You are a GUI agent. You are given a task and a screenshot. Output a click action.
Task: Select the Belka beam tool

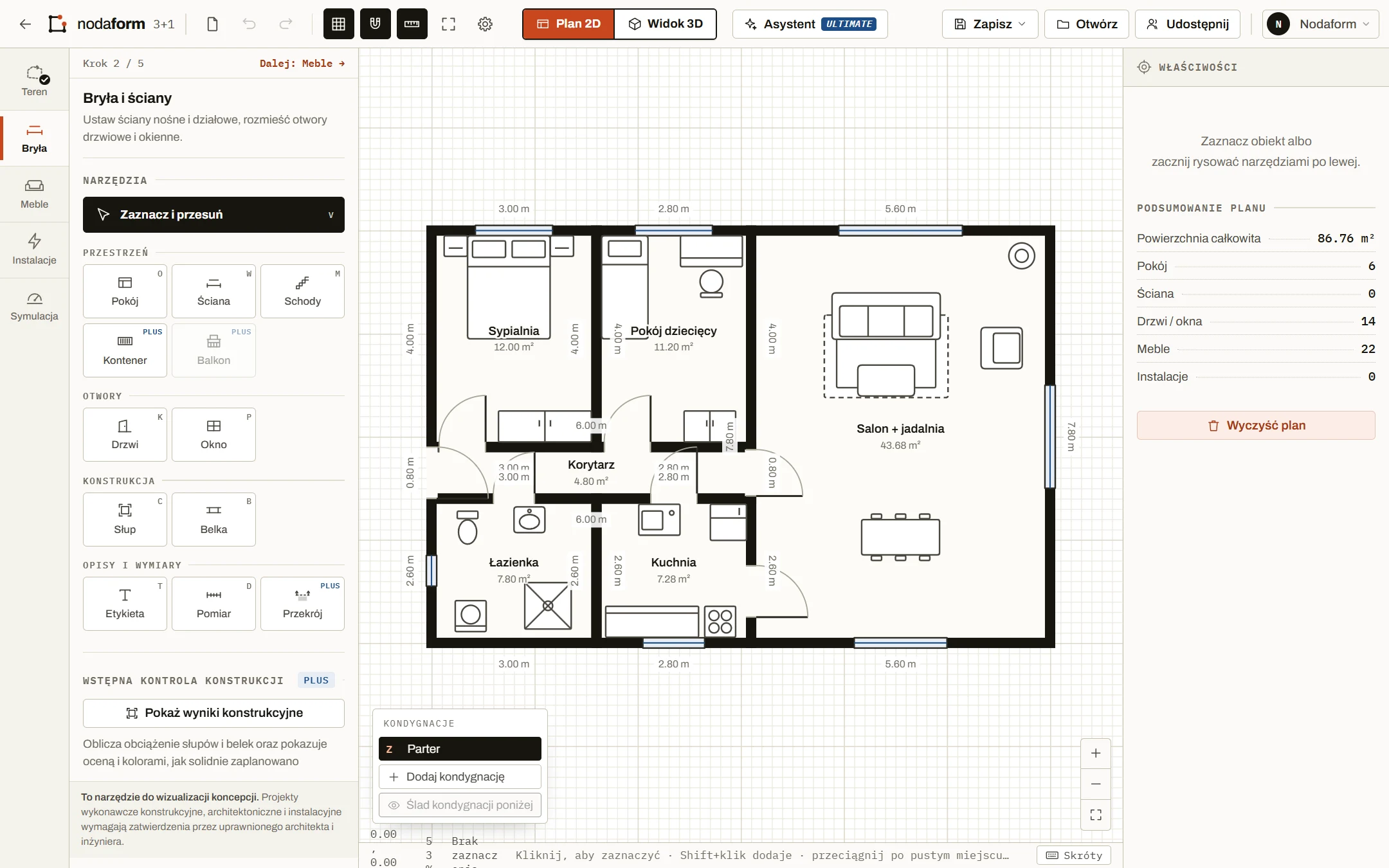click(x=213, y=520)
